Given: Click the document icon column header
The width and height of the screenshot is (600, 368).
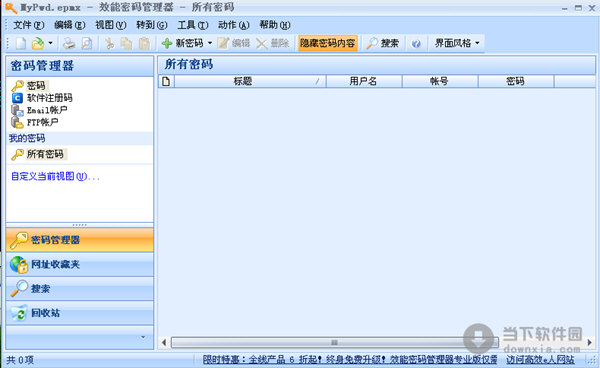Looking at the screenshot, I should (166, 81).
